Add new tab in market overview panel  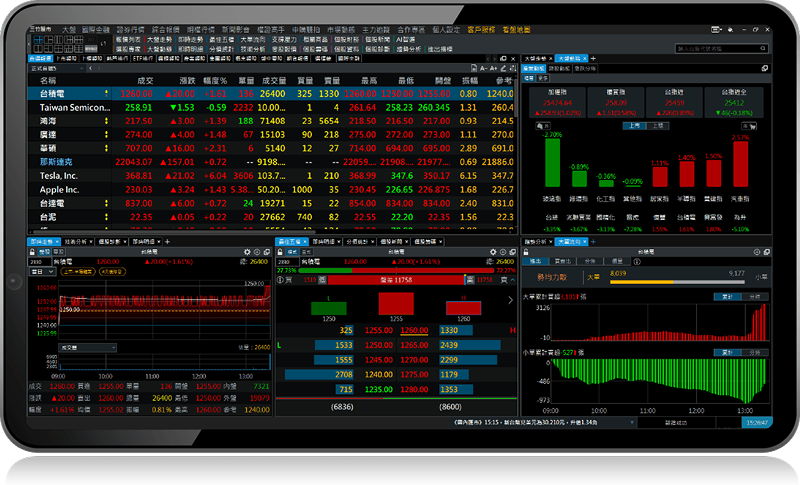593,58
